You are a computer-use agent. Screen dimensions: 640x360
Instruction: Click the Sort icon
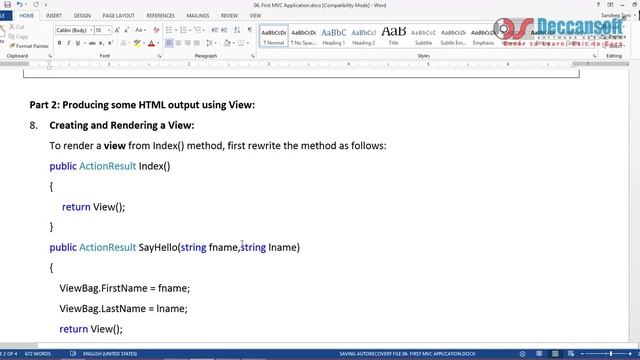point(237,30)
